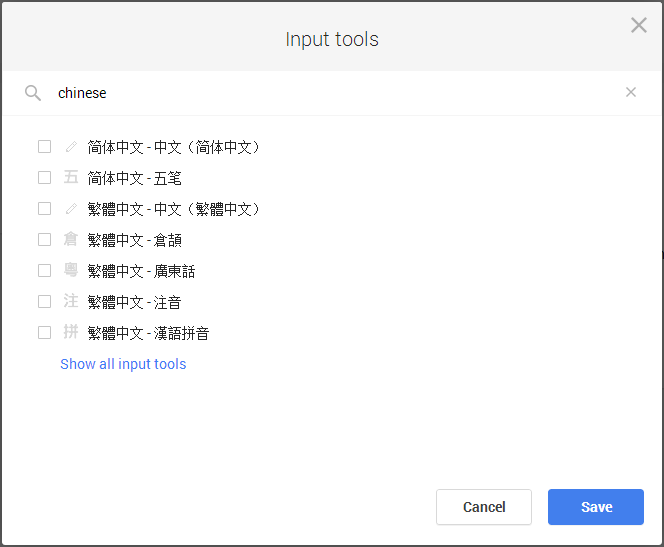Click the 繁體中文 - 注音 label
The image size is (664, 547).
[x=135, y=302]
